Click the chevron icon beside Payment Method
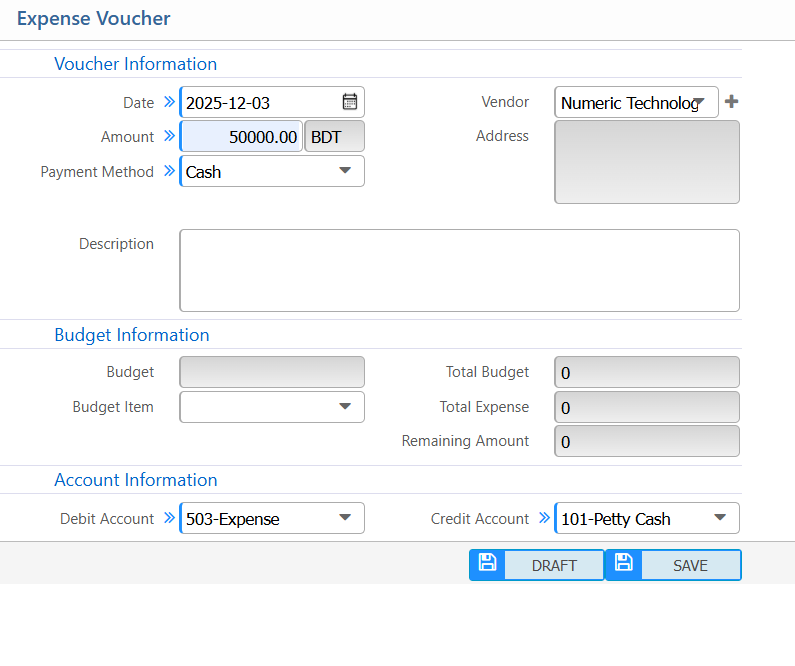Viewport: 795px width, 666px height. tap(169, 171)
